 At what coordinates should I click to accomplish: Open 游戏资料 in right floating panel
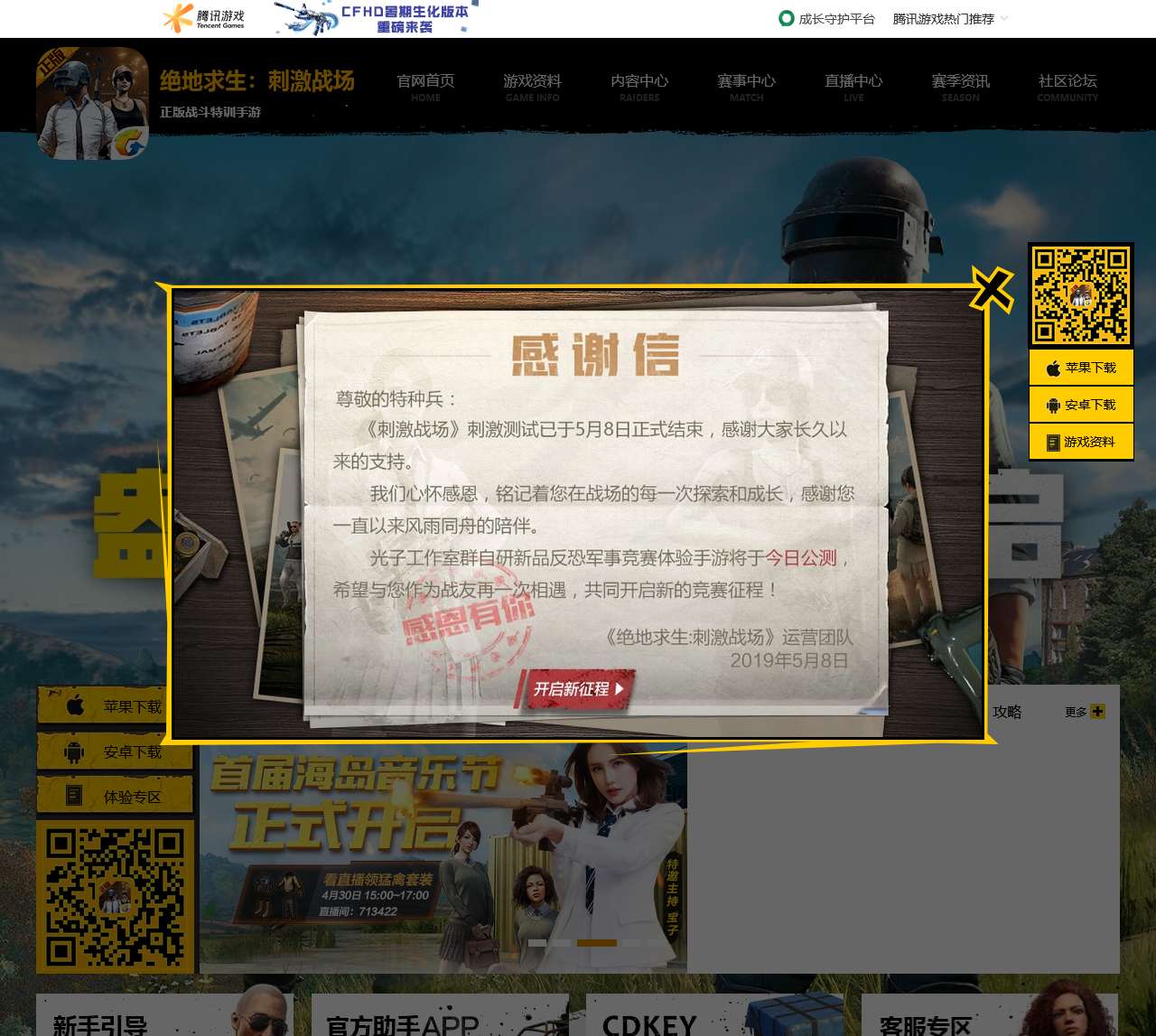[x=1081, y=442]
